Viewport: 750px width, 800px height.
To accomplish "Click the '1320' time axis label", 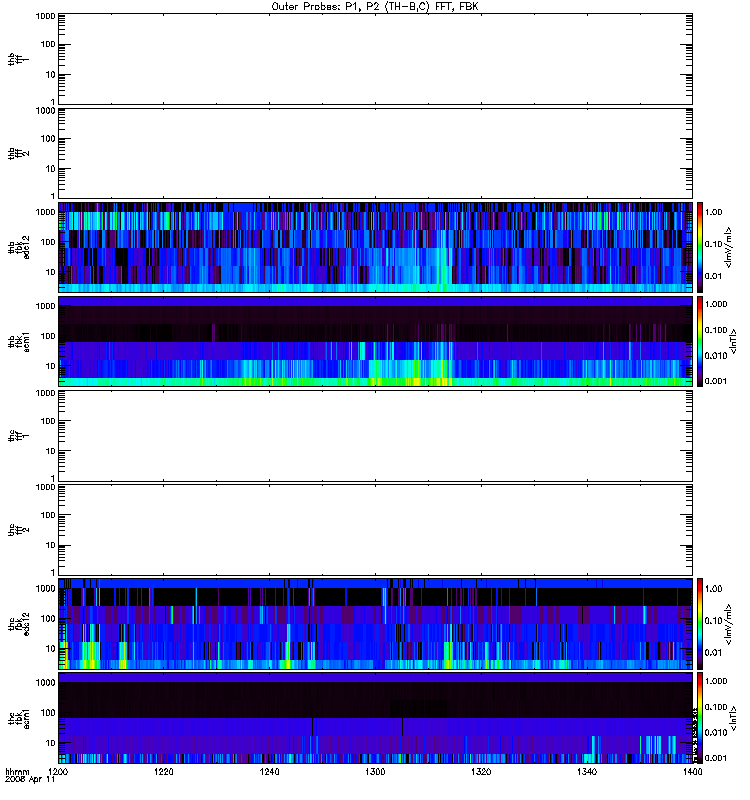I will [x=481, y=772].
